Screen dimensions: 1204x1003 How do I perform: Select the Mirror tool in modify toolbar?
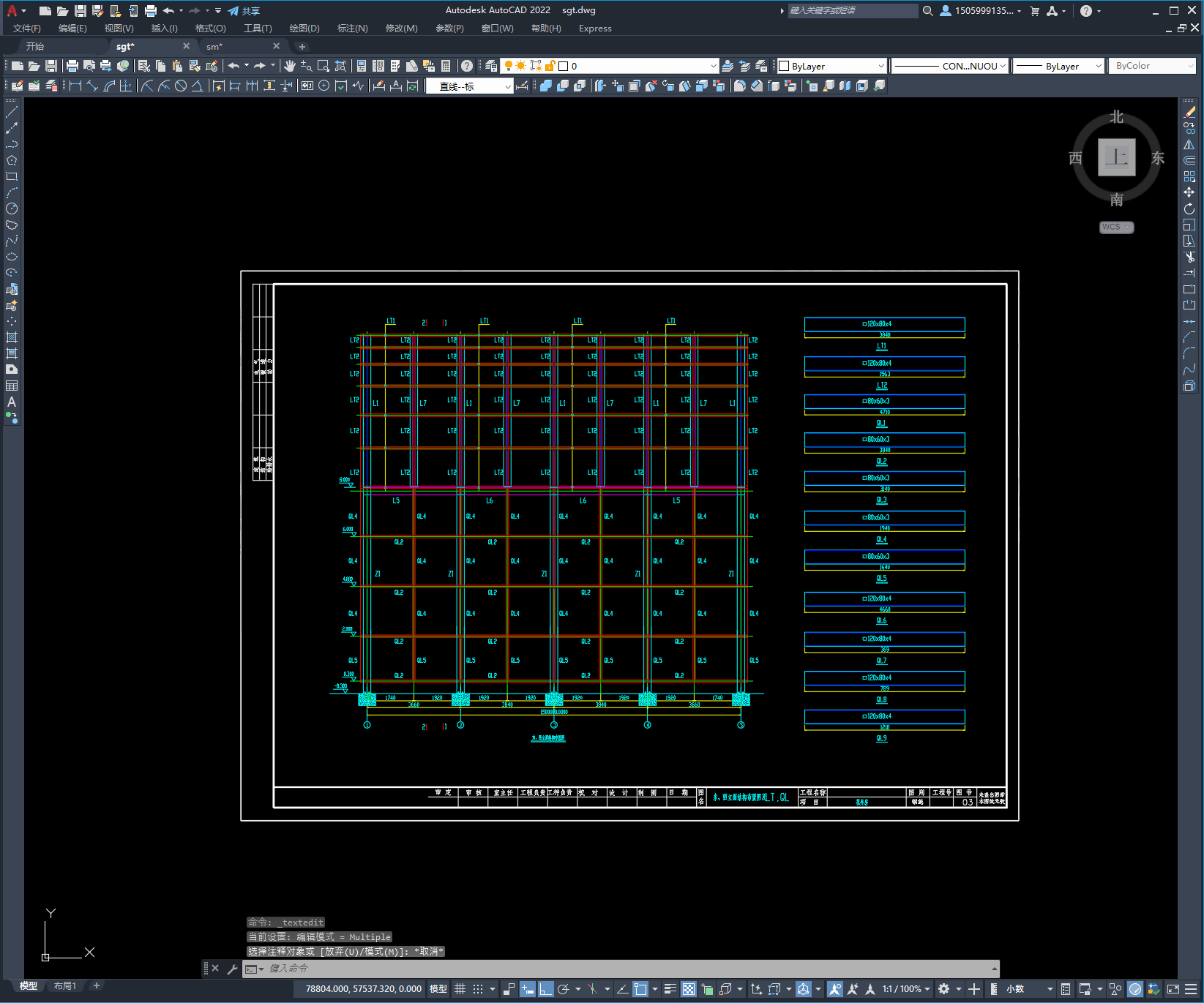click(x=1189, y=144)
